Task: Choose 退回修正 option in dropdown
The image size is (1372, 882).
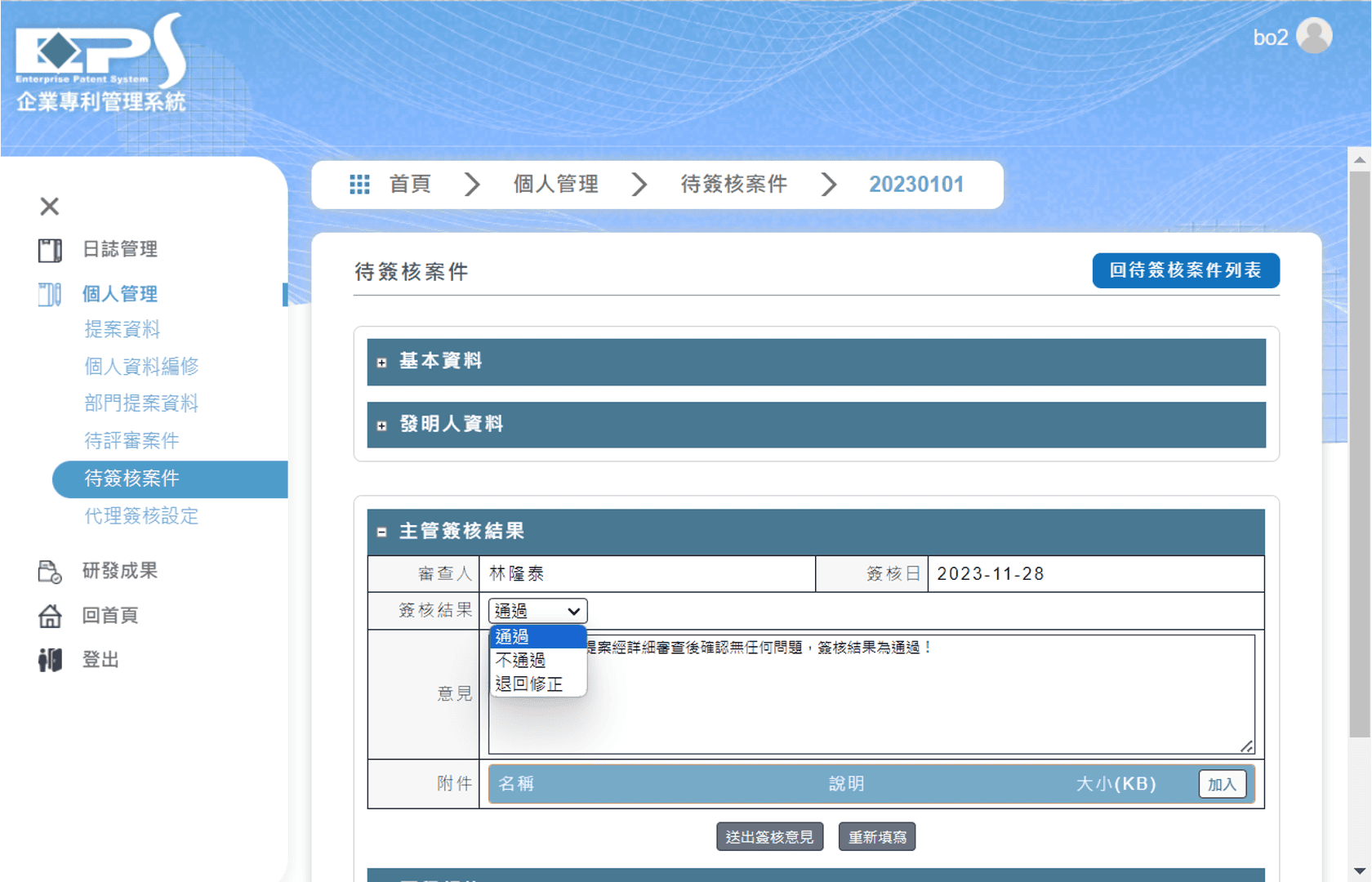Action: click(x=529, y=684)
